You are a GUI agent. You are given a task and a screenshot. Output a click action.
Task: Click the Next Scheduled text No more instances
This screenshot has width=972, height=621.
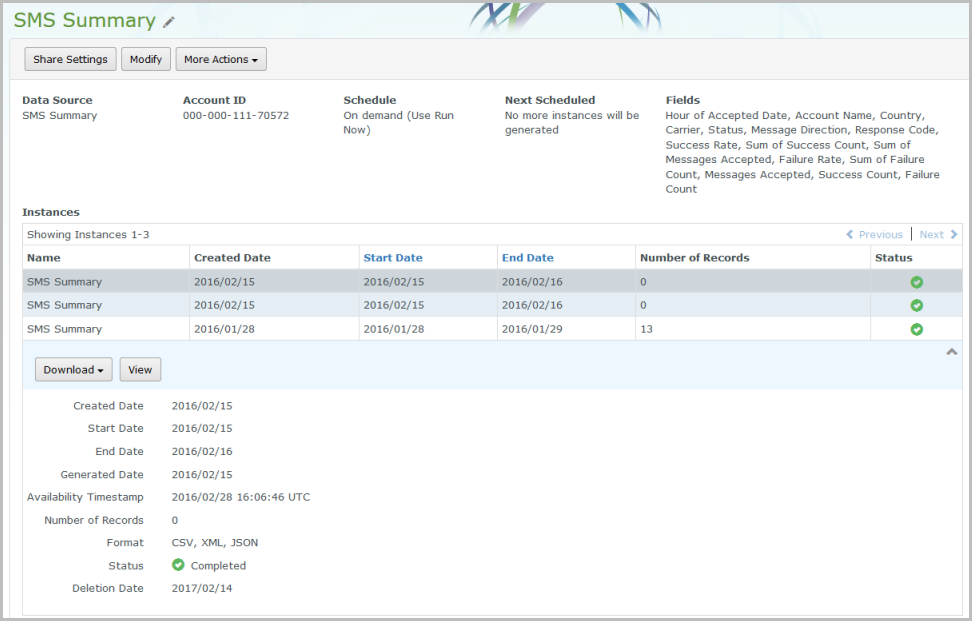[572, 123]
